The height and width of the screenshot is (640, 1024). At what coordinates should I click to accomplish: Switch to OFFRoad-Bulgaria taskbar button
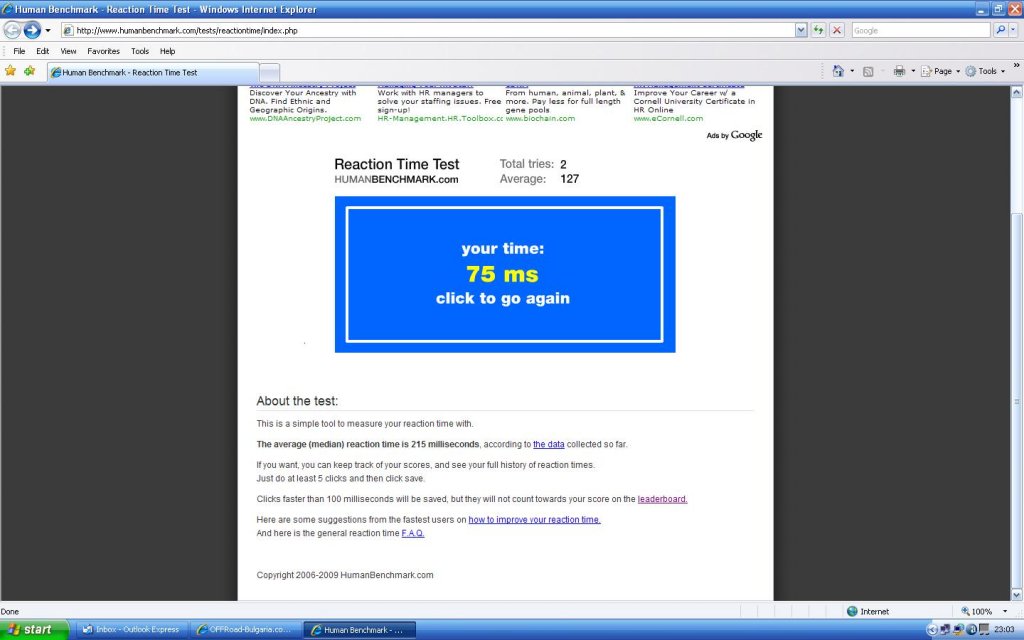246,630
